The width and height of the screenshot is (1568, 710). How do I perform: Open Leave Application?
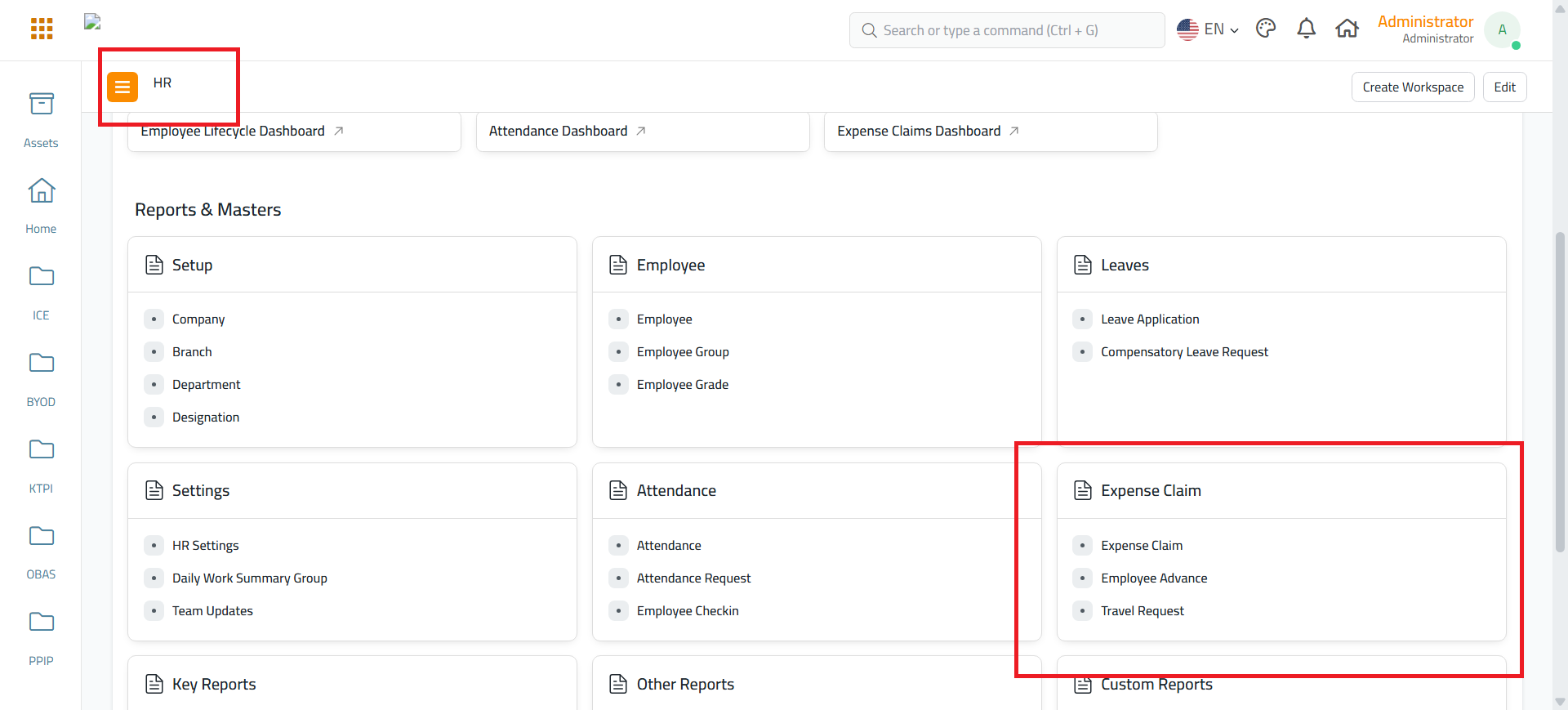tap(1150, 319)
